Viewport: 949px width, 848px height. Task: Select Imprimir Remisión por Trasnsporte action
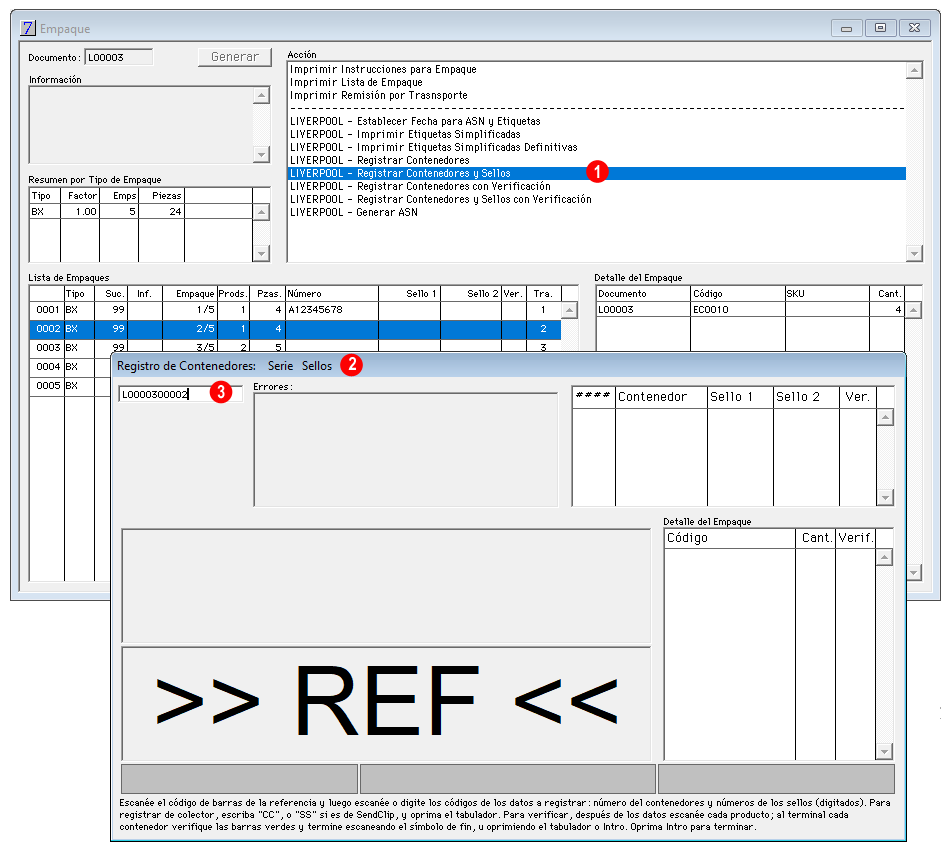[x=378, y=95]
